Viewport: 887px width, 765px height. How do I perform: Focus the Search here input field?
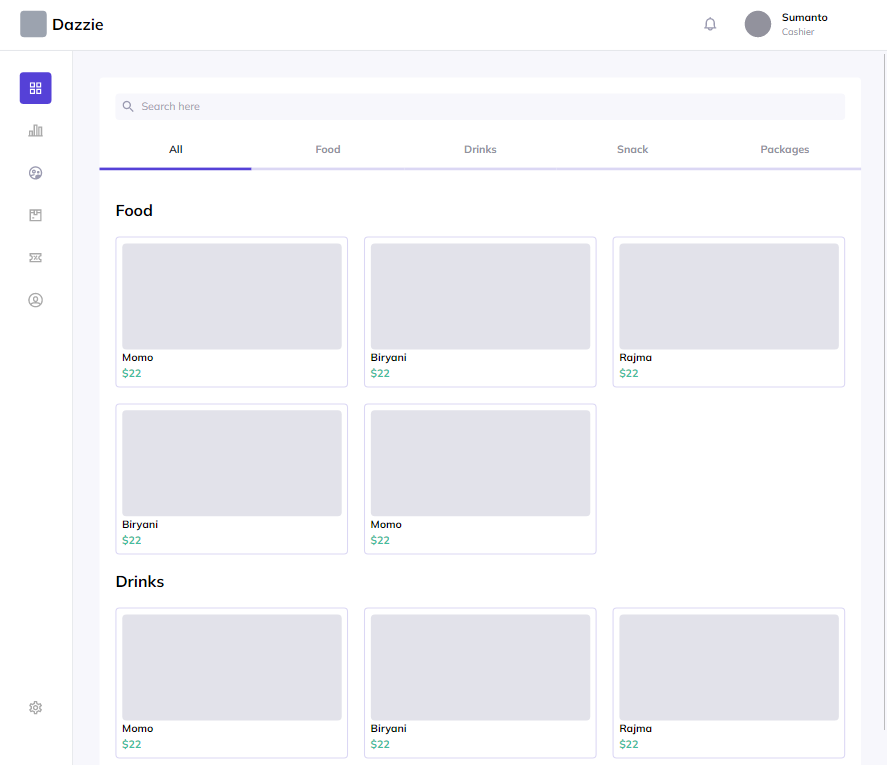click(480, 106)
